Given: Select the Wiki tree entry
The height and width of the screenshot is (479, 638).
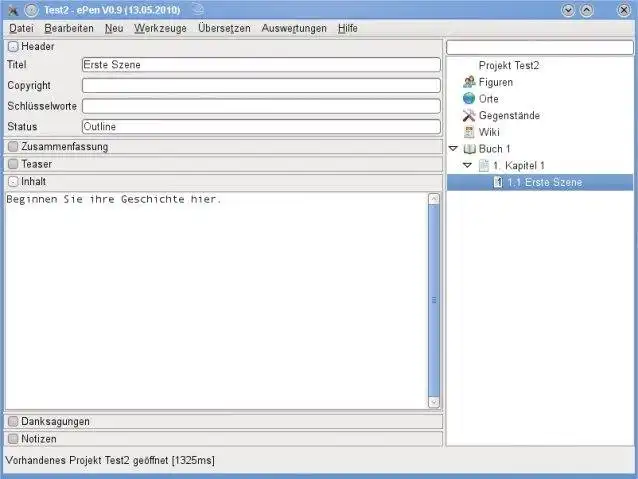Looking at the screenshot, I should [489, 132].
